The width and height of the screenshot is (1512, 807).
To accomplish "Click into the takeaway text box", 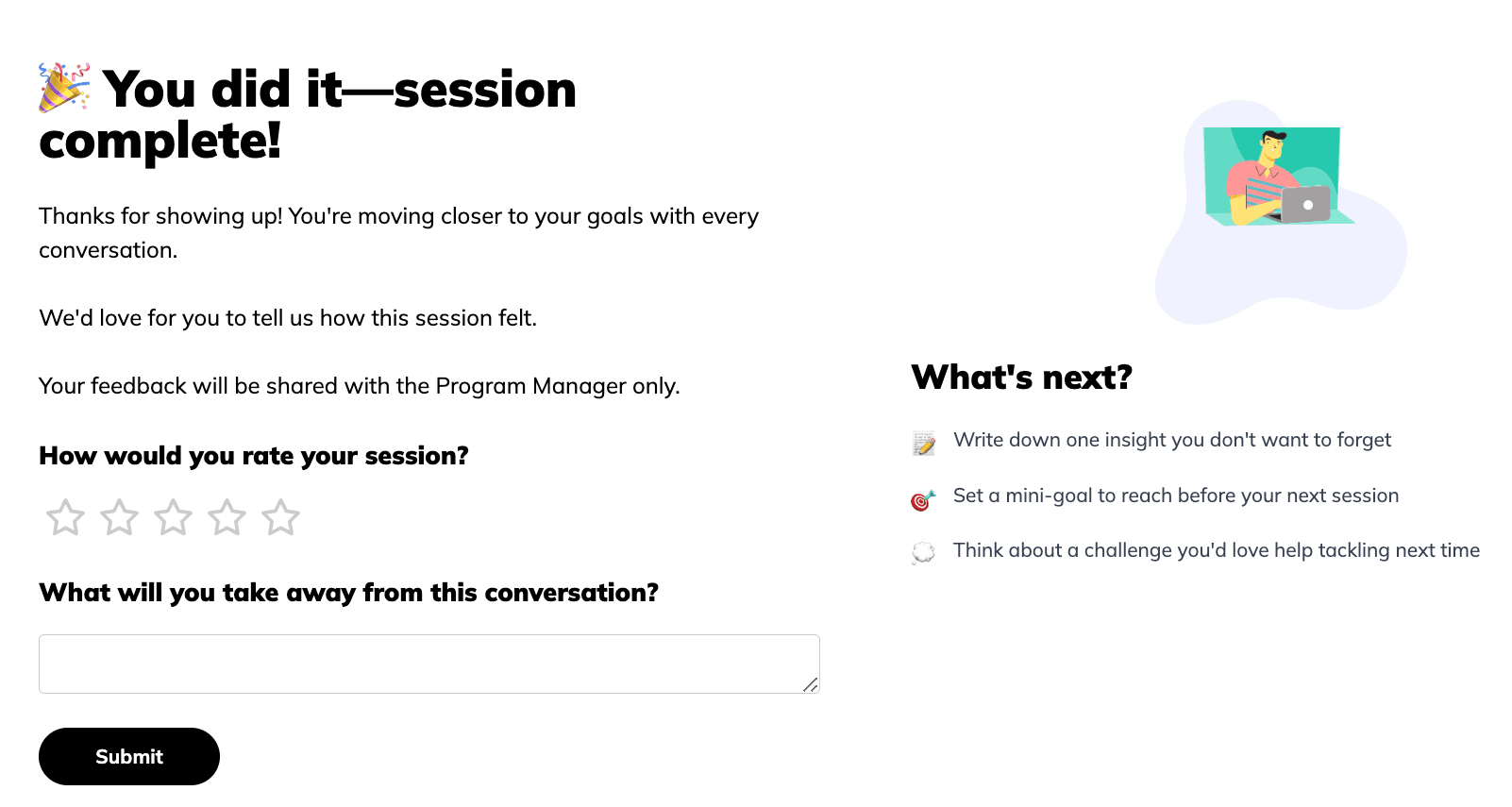I will click(415, 664).
